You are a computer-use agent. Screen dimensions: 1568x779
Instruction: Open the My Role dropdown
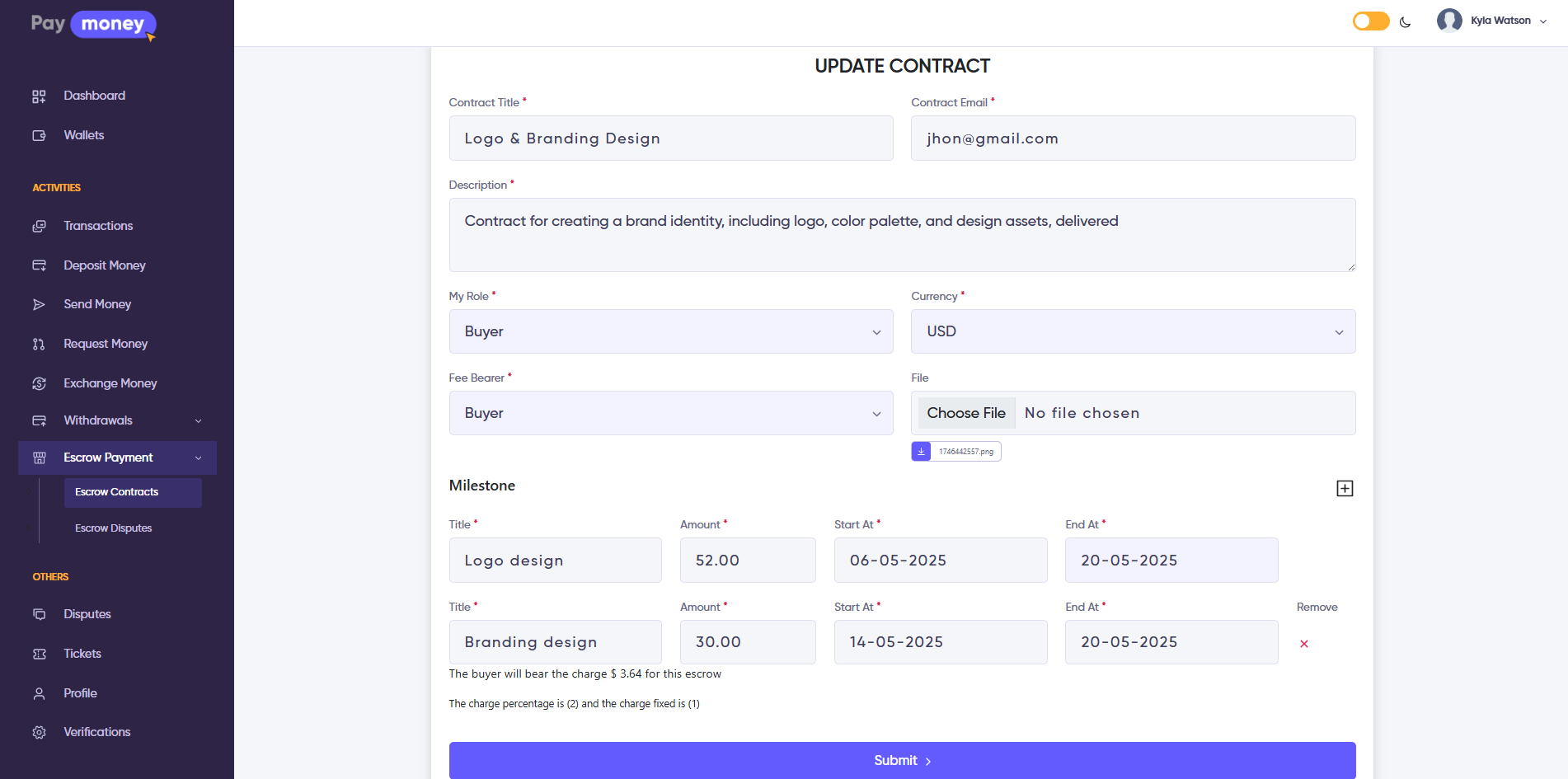pyautogui.click(x=670, y=331)
